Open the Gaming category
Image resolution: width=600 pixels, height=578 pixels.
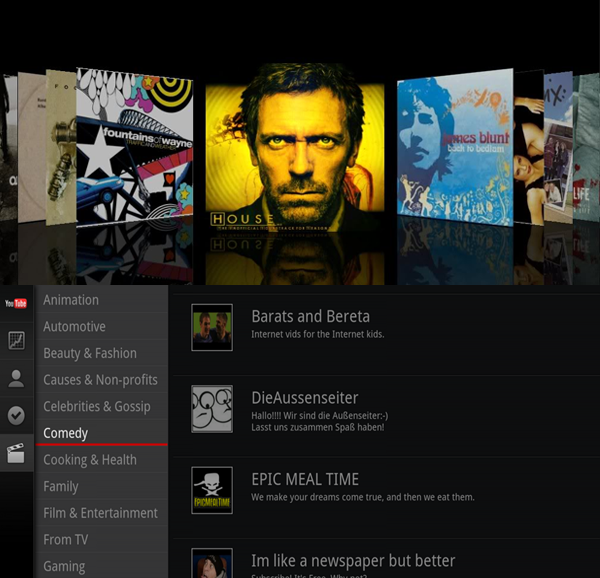(101, 566)
